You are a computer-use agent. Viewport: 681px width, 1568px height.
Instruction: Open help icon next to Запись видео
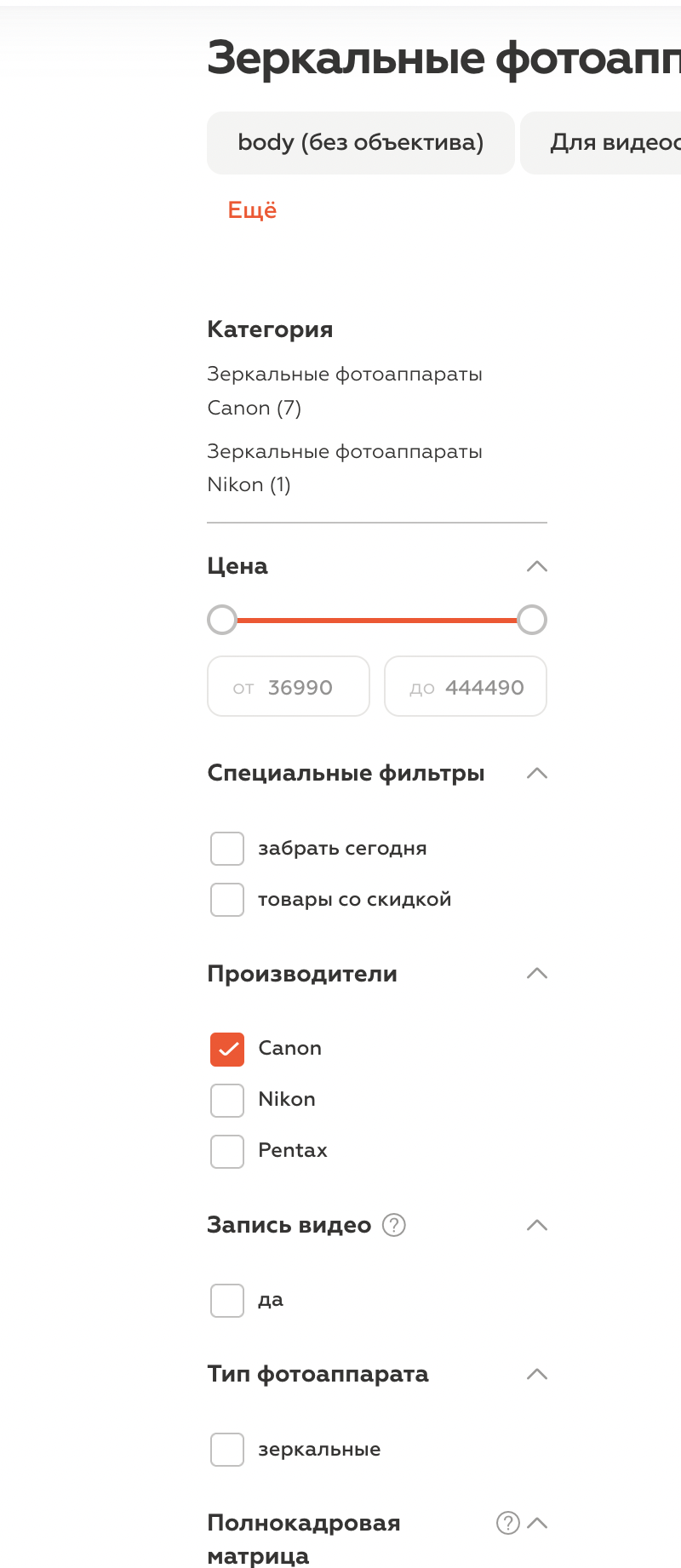394,1225
